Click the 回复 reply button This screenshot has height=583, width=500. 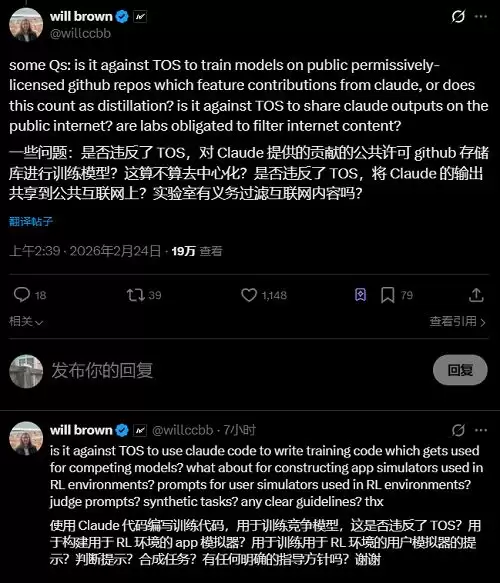pyautogui.click(x=460, y=370)
